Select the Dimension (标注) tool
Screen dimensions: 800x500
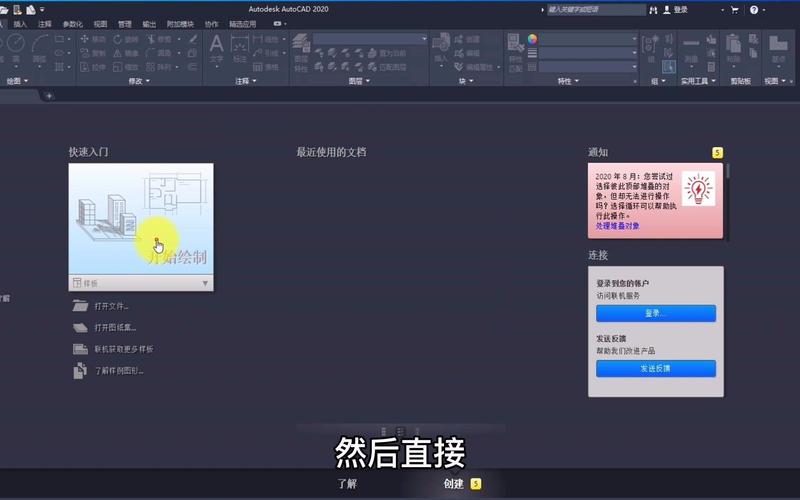(x=239, y=49)
